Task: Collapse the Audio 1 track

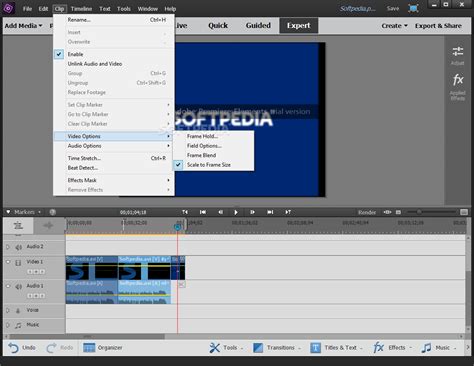Action: (x=8, y=286)
